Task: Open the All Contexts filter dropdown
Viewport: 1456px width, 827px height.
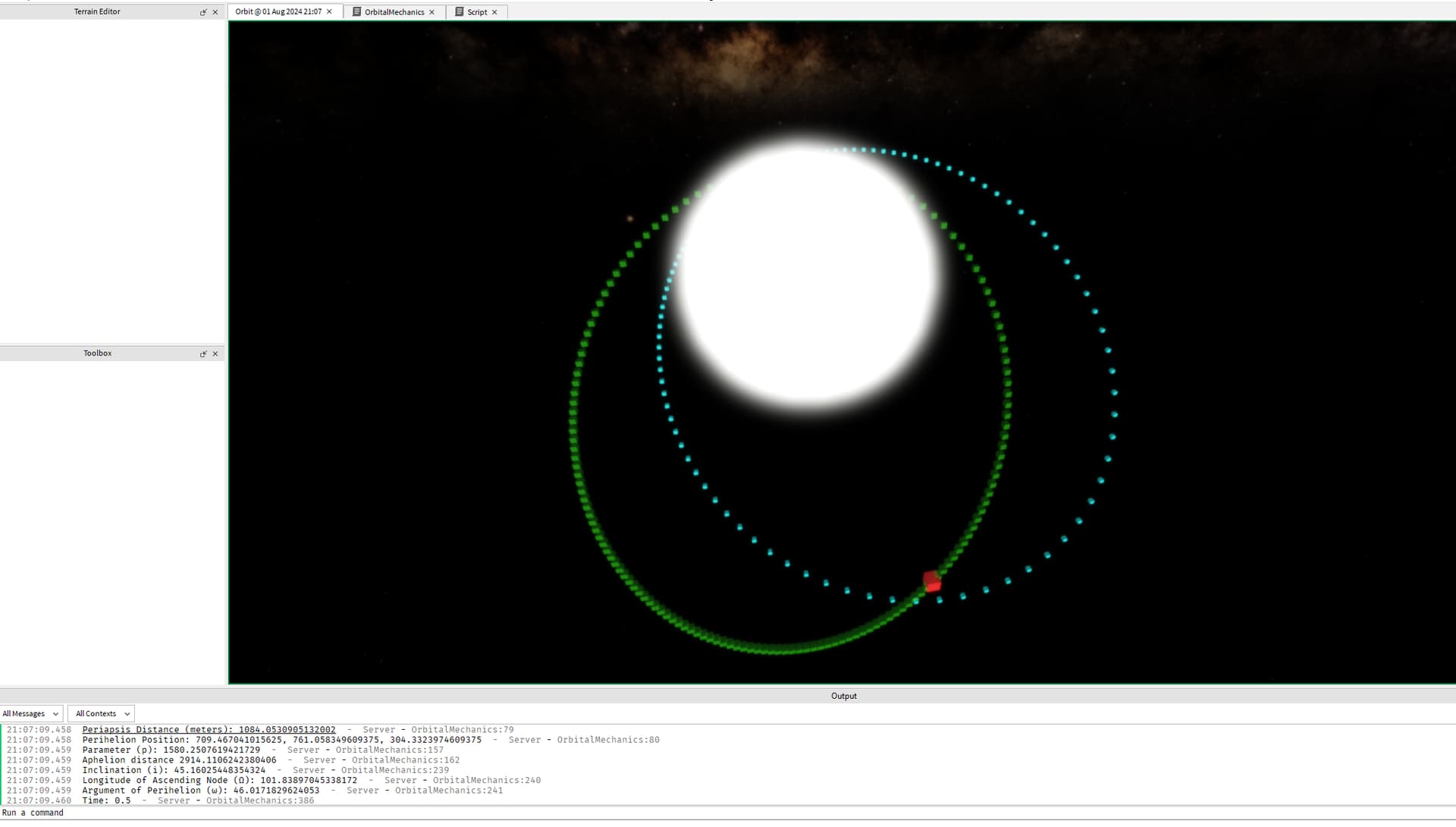Action: click(x=102, y=714)
